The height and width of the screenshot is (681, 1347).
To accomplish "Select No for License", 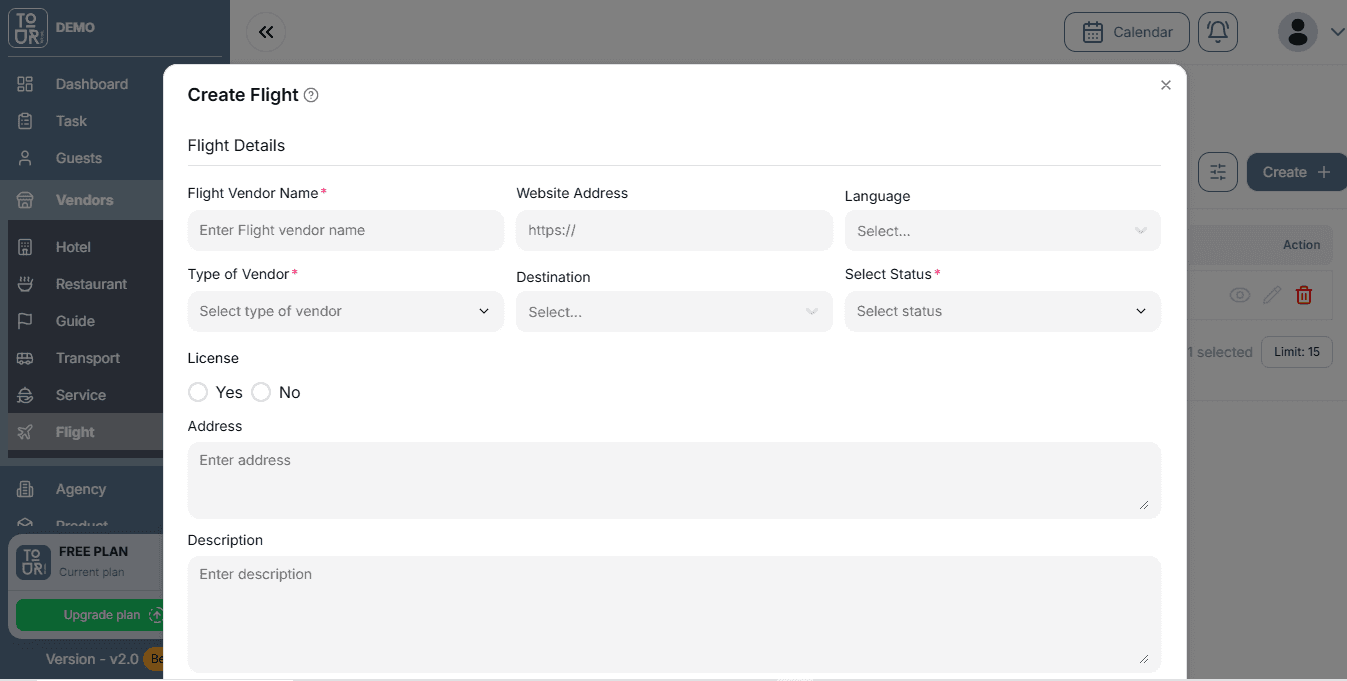I will click(x=261, y=392).
